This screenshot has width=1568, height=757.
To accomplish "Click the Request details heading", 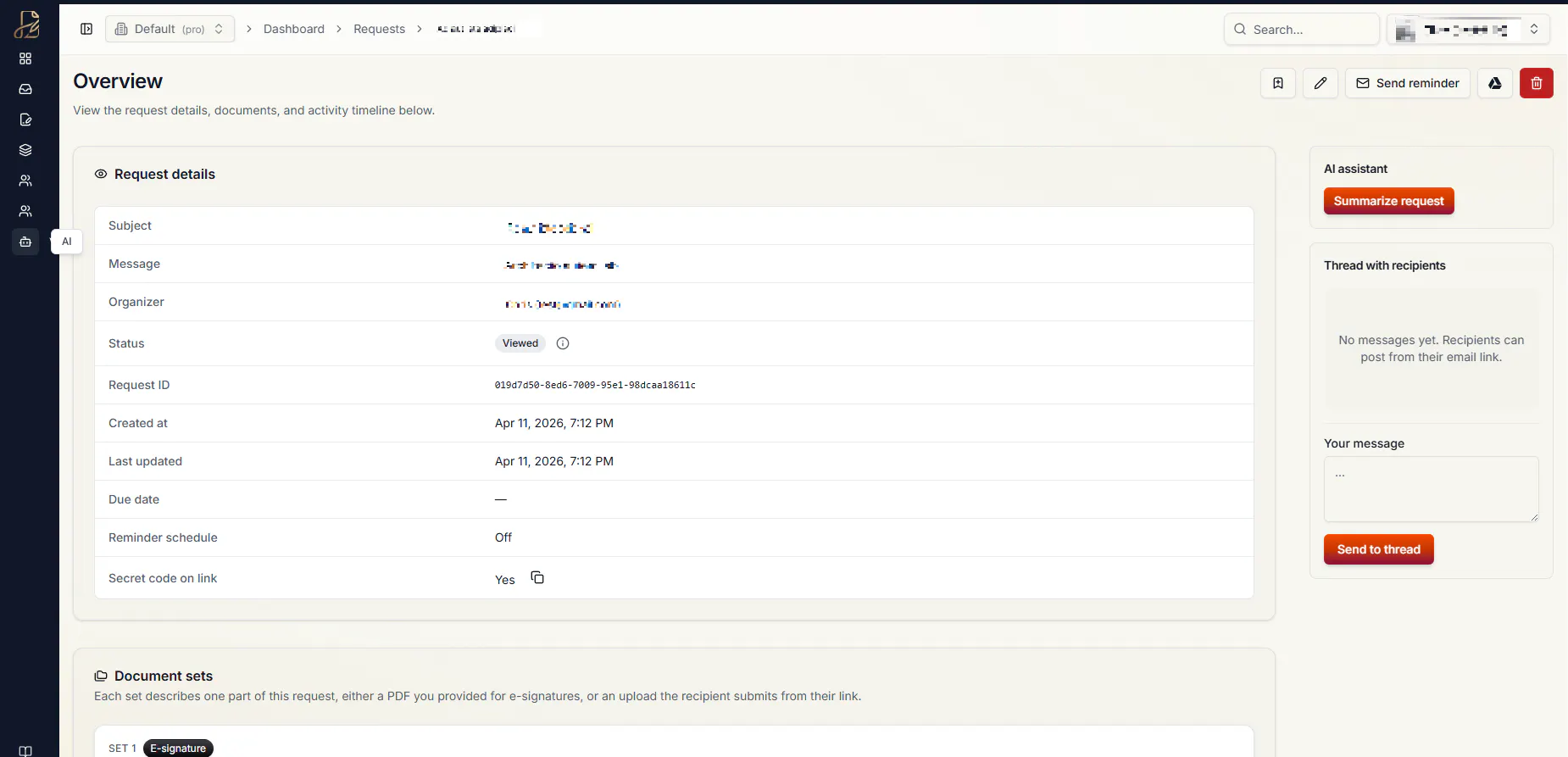I will click(x=164, y=174).
